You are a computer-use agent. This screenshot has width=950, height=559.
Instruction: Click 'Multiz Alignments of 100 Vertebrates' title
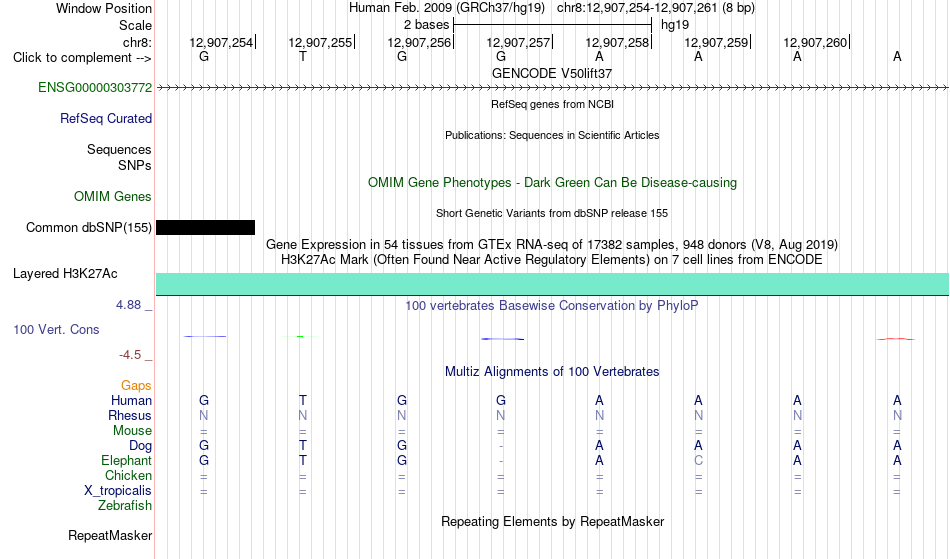pos(552,372)
